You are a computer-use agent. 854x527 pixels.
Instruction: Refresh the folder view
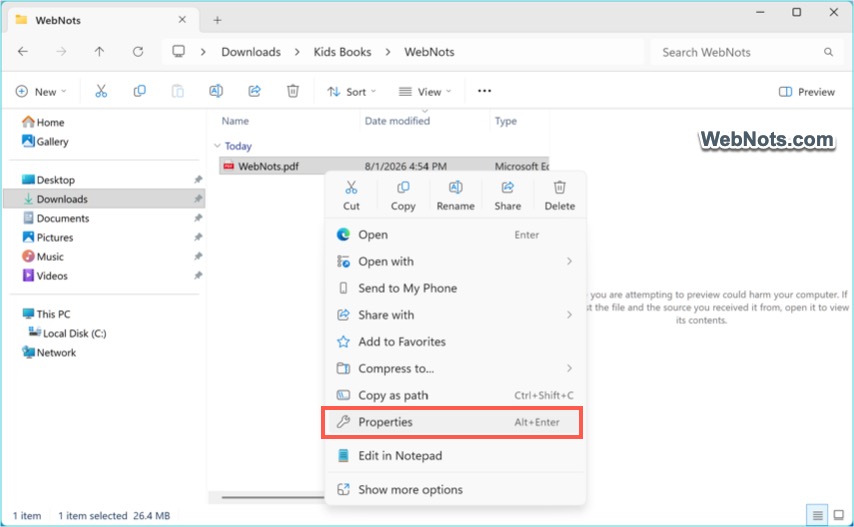pos(138,52)
